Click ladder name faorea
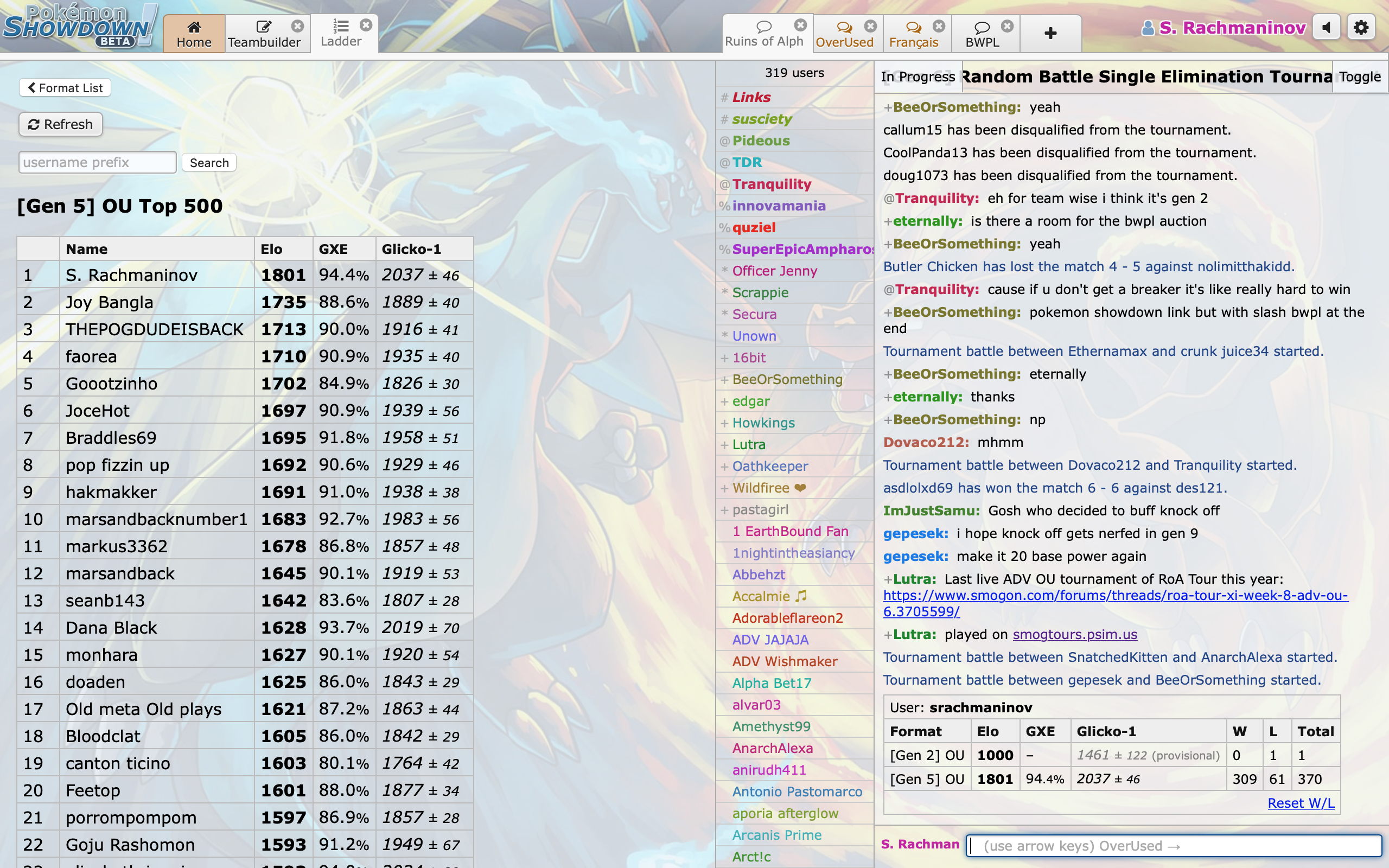Image resolution: width=1389 pixels, height=868 pixels. pyautogui.click(x=91, y=356)
